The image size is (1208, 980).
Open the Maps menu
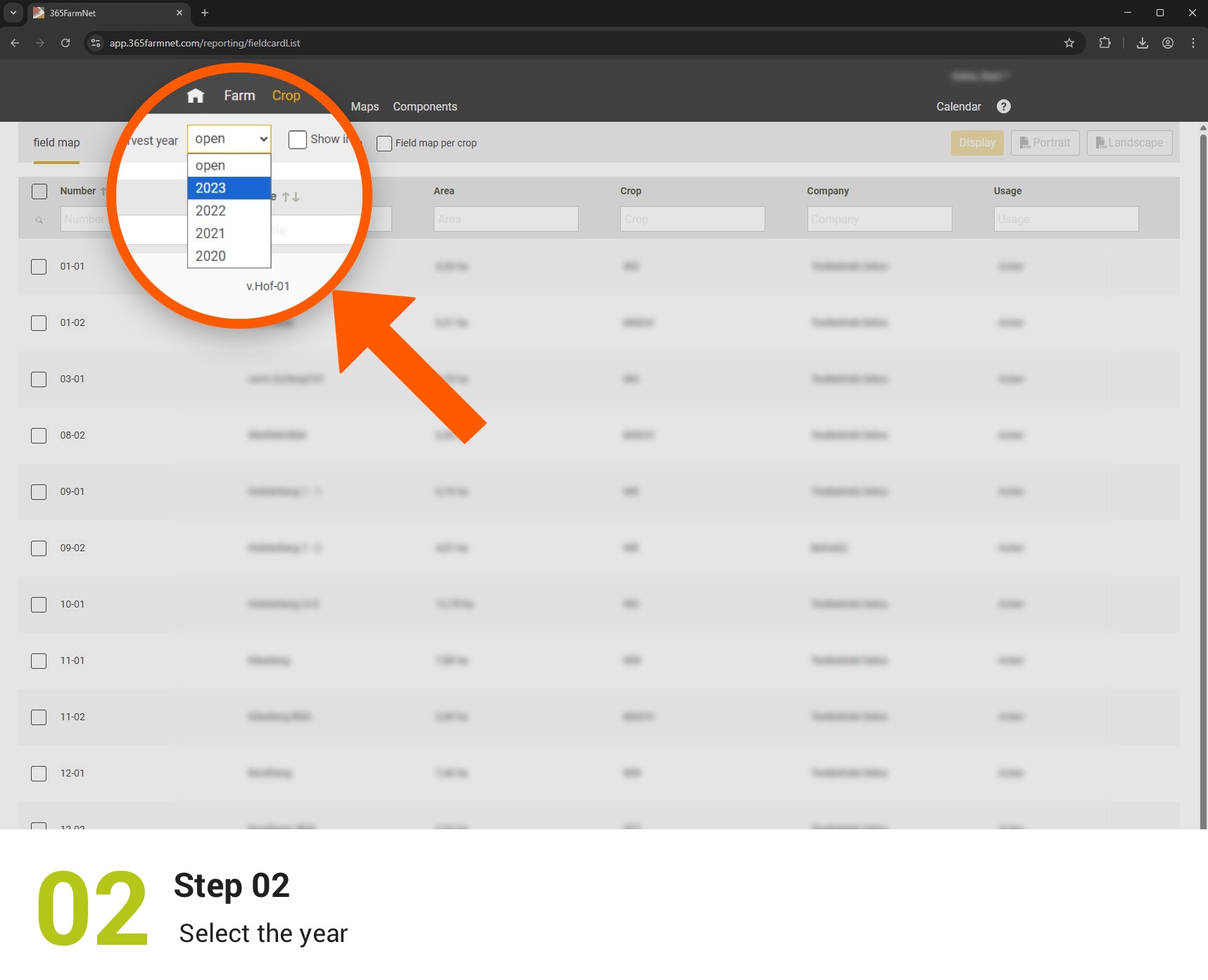tap(365, 106)
